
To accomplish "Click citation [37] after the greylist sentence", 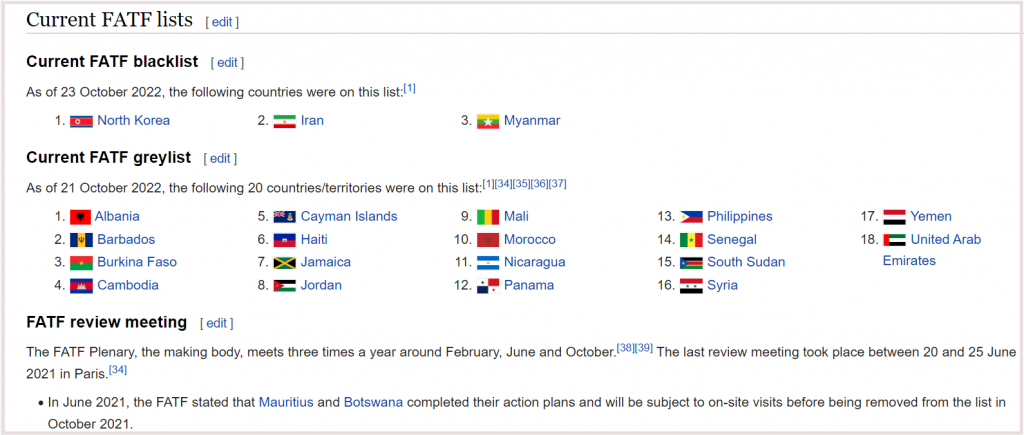I will point(558,184).
